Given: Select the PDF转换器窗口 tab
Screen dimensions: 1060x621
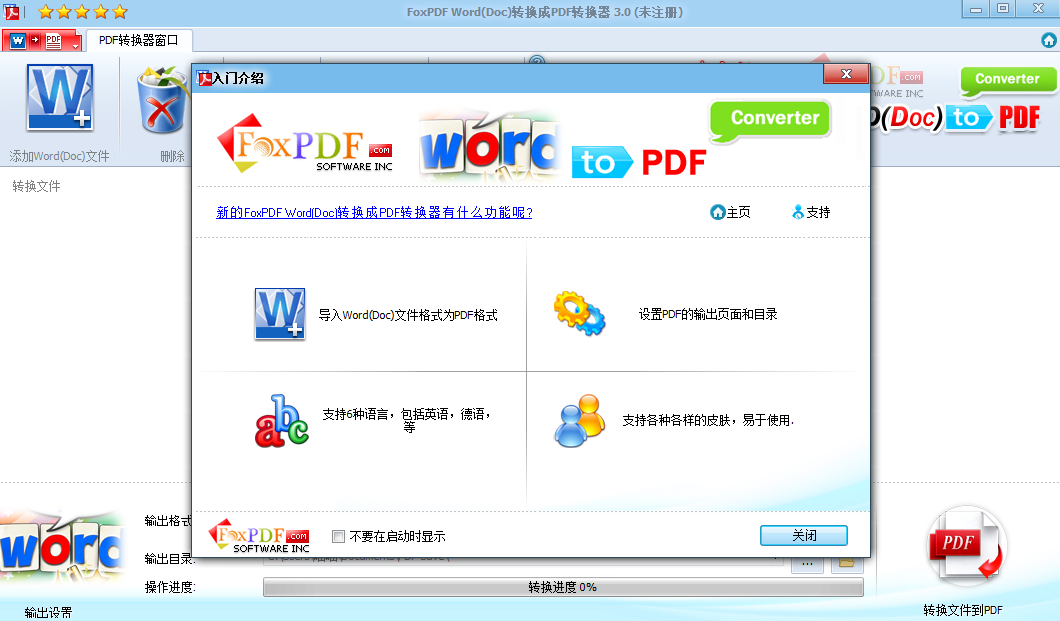Looking at the screenshot, I should [x=138, y=41].
